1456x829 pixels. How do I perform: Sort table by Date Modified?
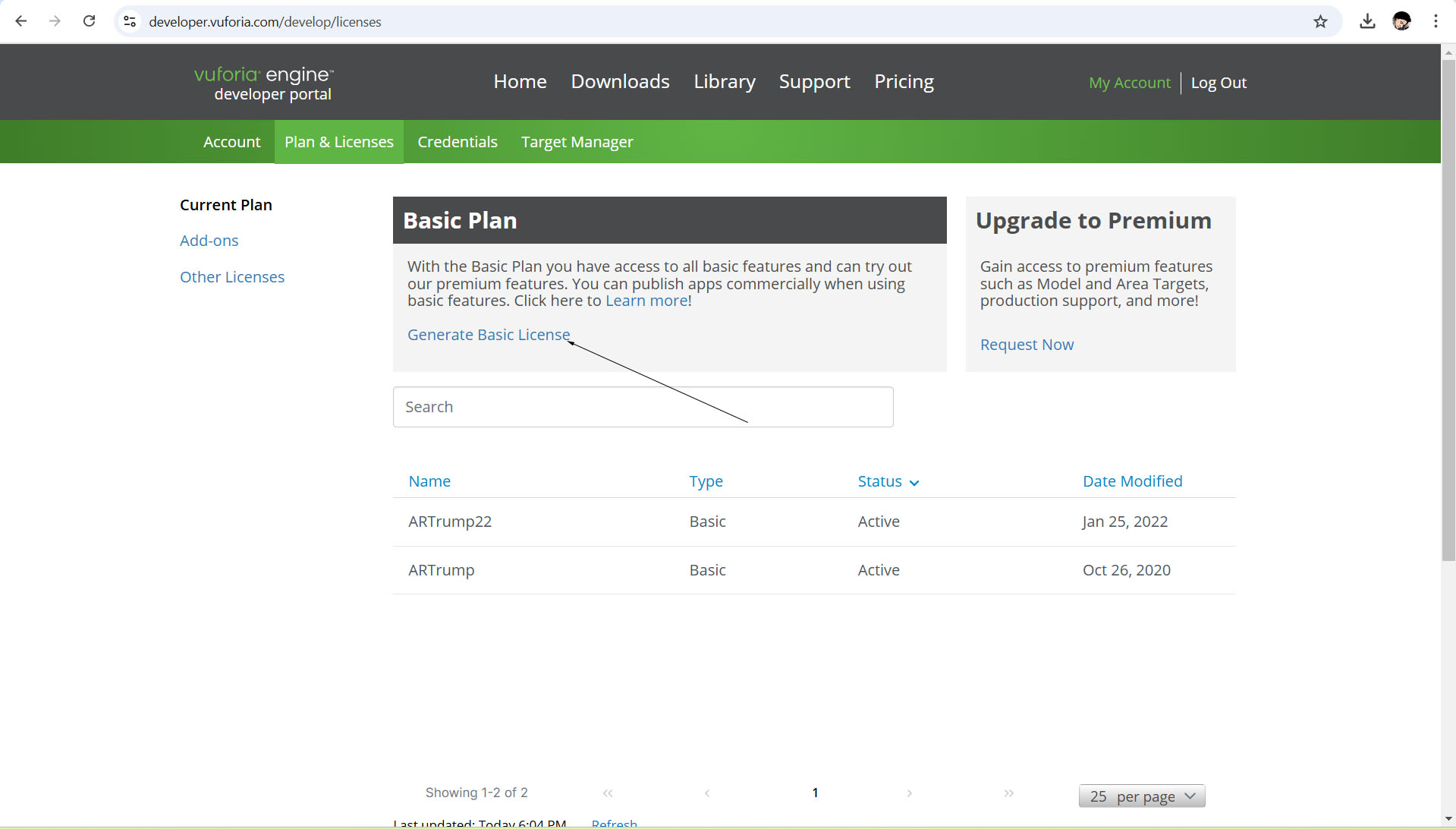[1132, 481]
